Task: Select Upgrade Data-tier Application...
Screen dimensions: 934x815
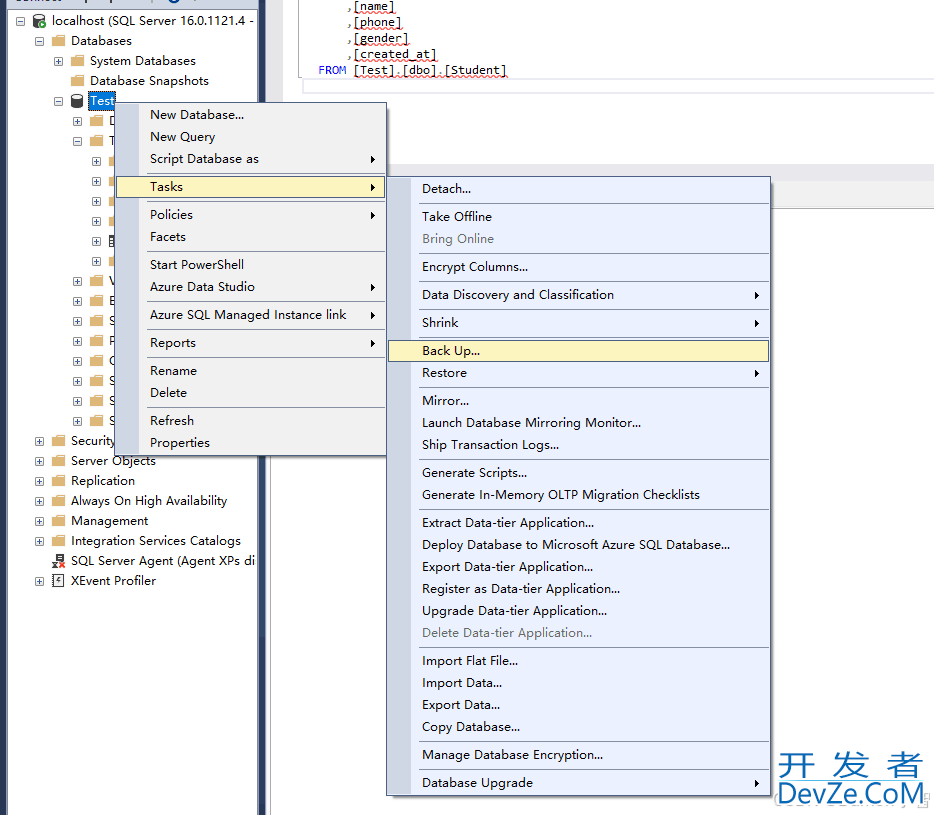Action: coord(578,611)
